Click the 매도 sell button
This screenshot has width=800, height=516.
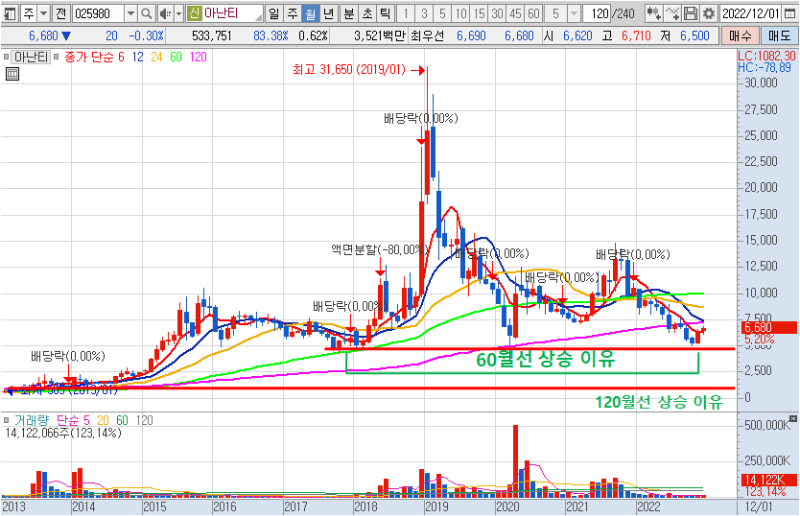point(779,36)
